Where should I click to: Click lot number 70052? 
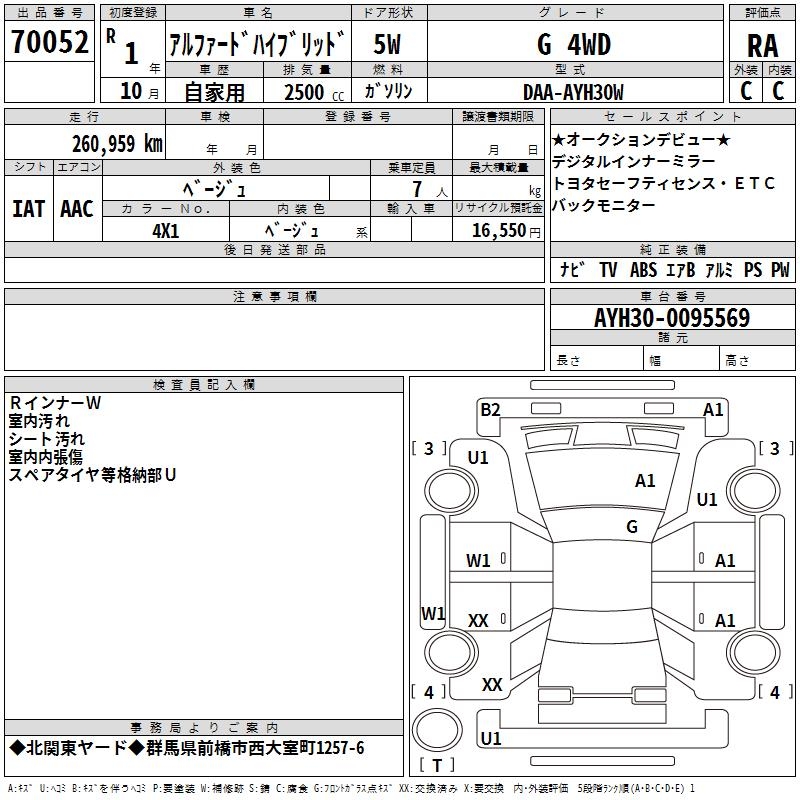[x=50, y=41]
